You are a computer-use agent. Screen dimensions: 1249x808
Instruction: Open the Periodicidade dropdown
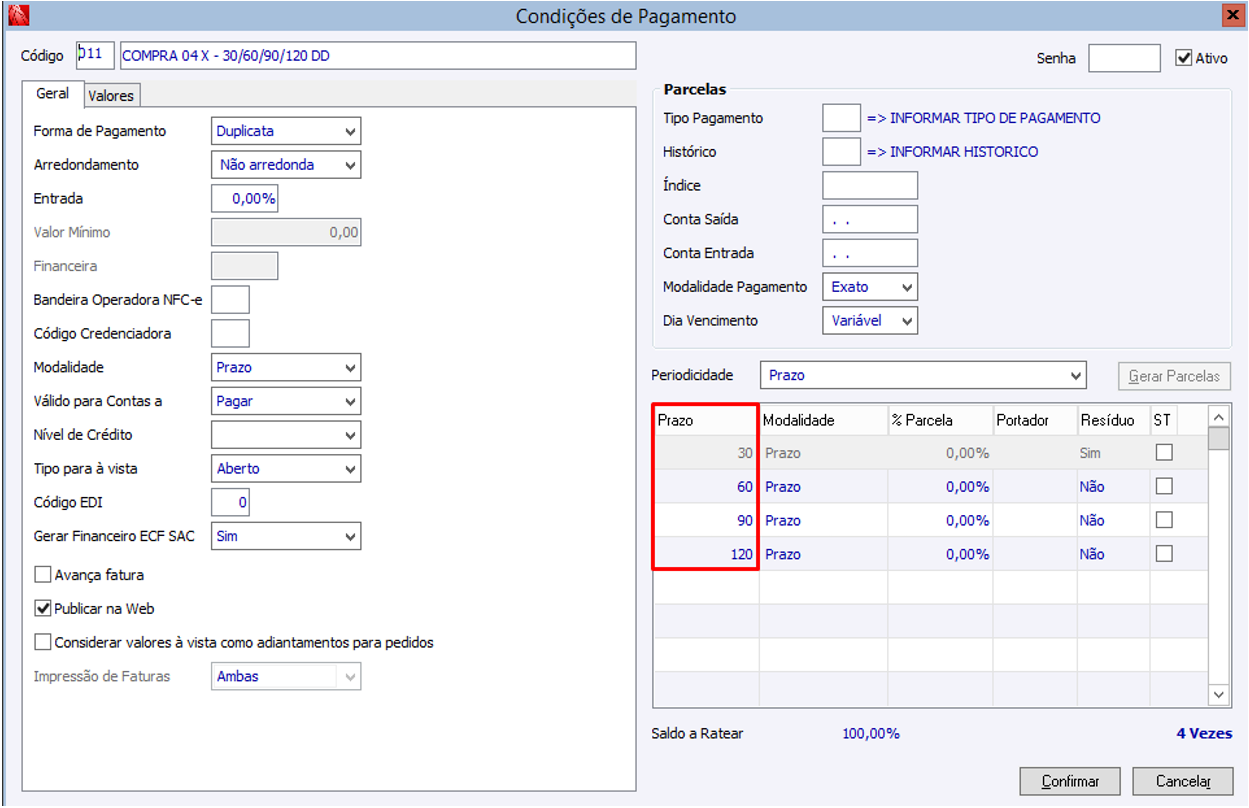923,376
